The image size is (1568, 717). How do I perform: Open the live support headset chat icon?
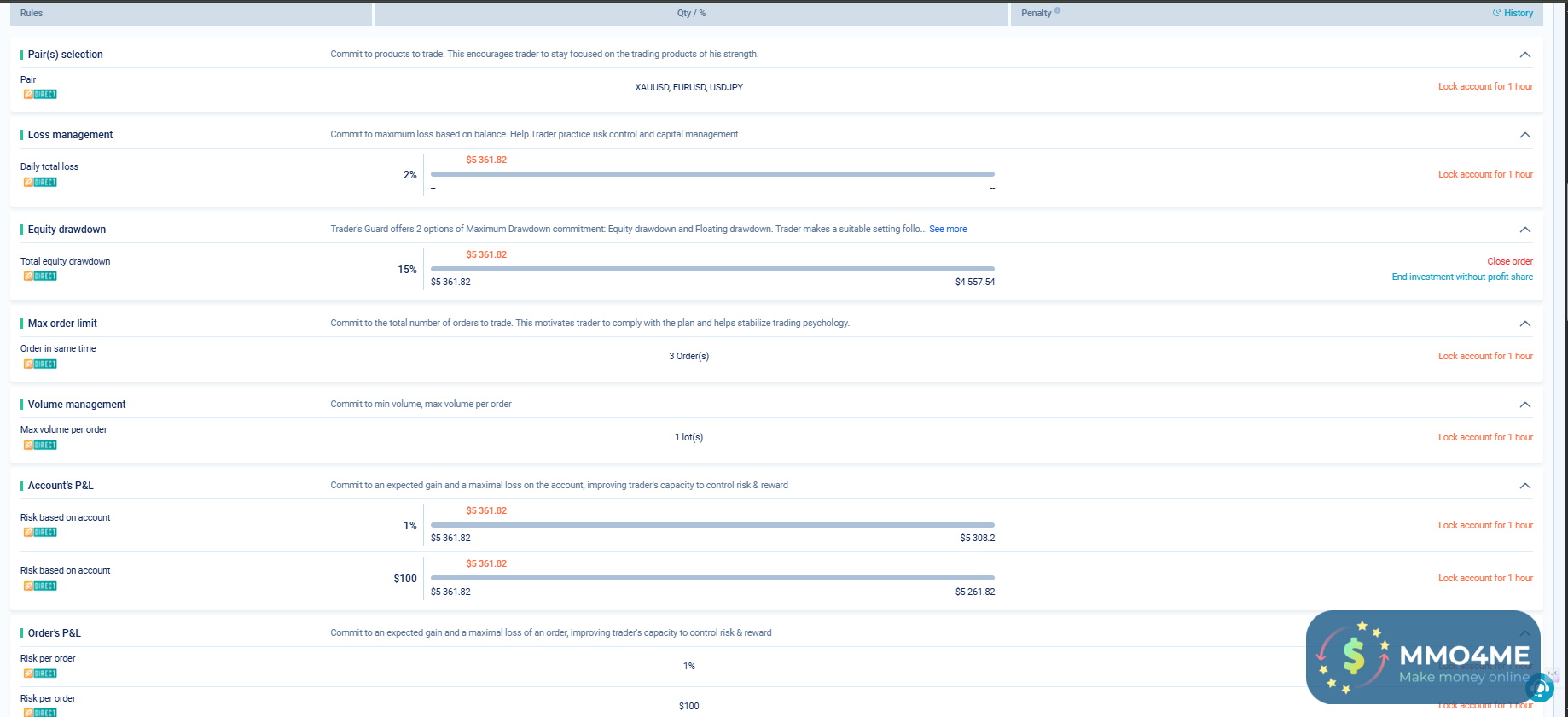[1541, 687]
